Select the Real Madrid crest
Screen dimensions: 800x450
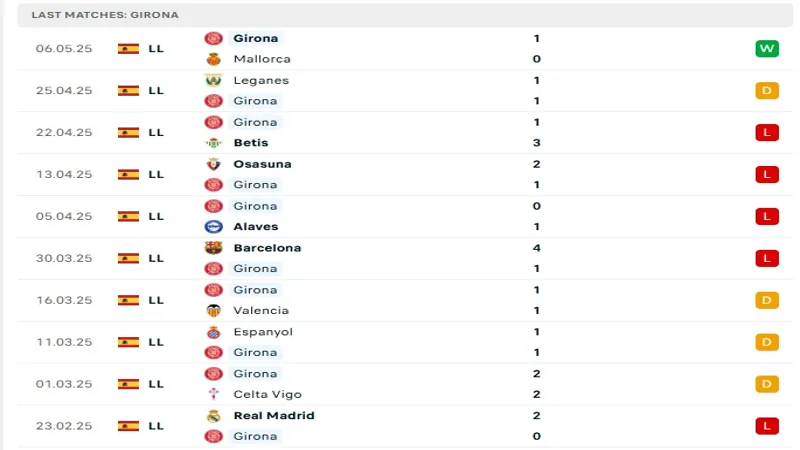(212, 416)
